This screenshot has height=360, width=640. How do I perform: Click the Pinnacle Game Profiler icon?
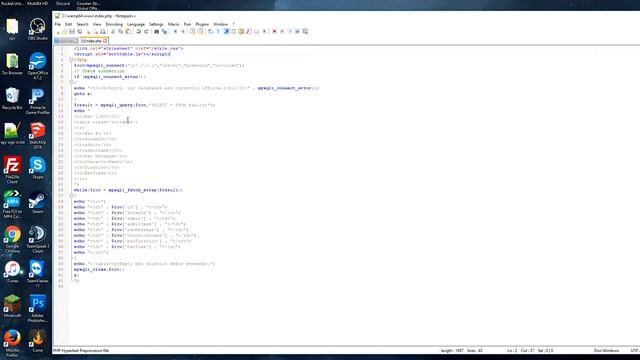[x=38, y=100]
